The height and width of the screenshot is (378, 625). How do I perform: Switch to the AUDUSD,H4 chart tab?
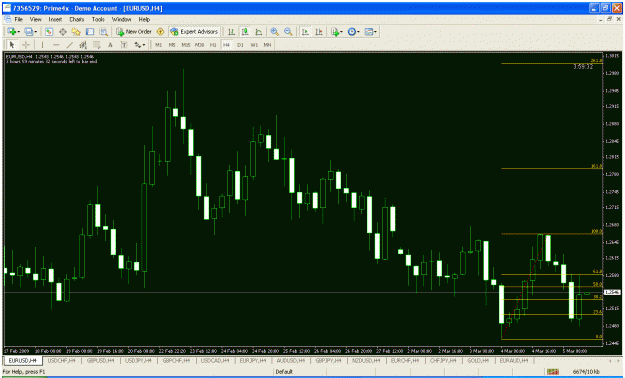[291, 360]
